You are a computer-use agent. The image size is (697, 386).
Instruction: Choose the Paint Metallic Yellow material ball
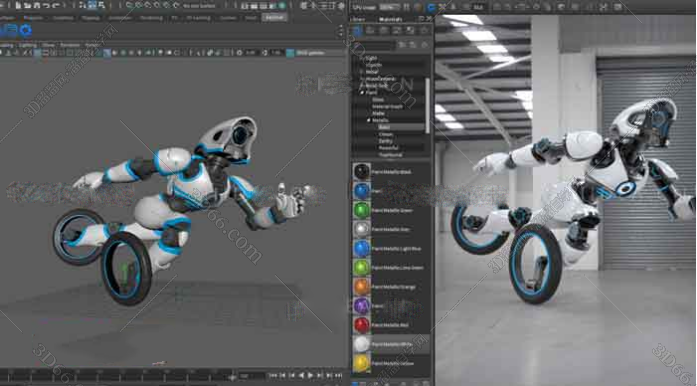pos(362,363)
